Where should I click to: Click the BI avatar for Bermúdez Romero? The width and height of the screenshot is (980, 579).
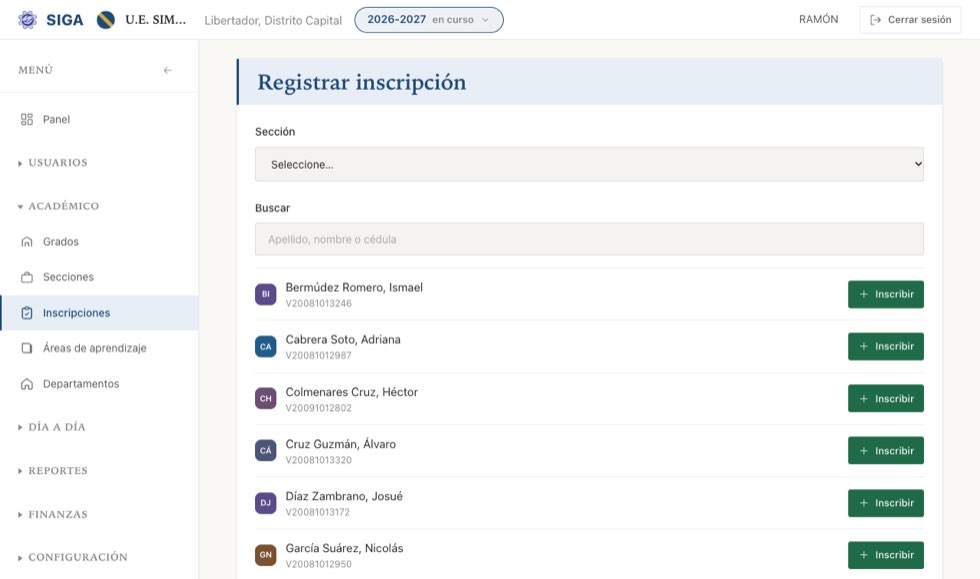pyautogui.click(x=266, y=294)
